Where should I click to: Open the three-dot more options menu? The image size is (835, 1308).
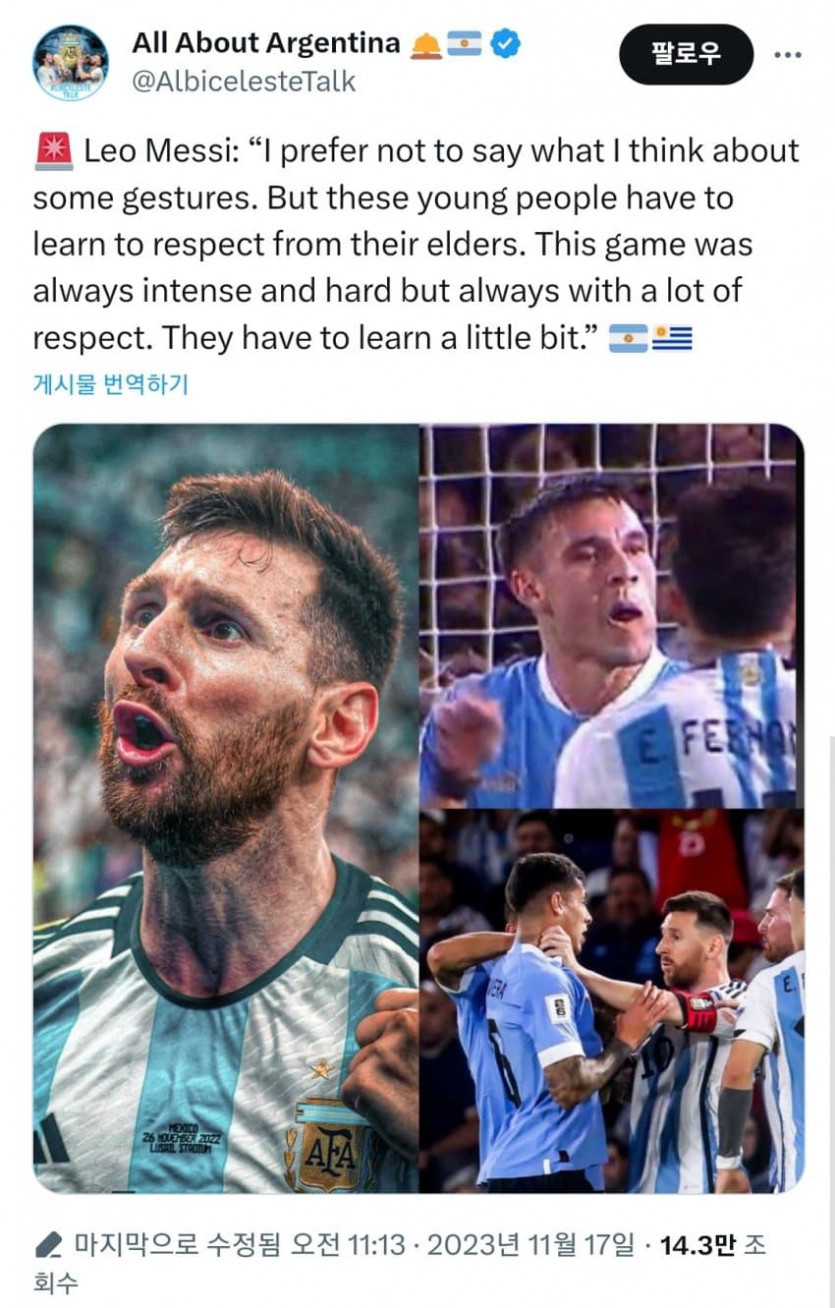point(788,54)
